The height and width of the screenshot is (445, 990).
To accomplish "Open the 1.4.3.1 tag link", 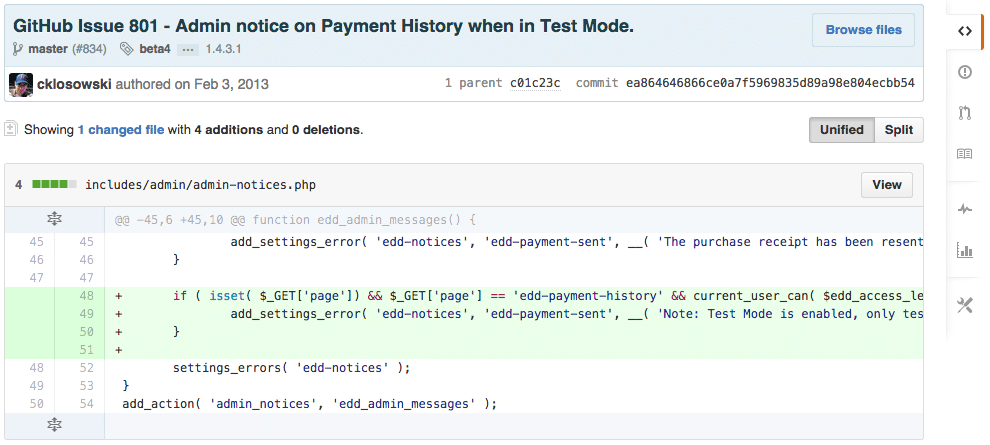I will [224, 49].
